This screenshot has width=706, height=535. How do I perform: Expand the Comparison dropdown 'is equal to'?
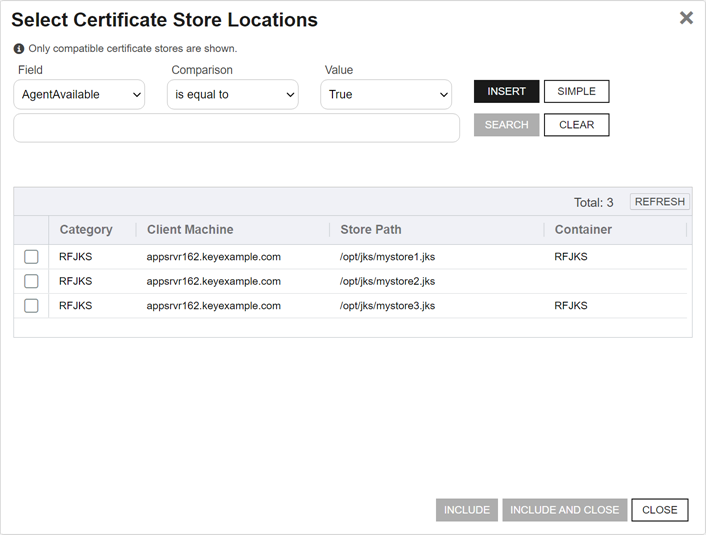(232, 95)
